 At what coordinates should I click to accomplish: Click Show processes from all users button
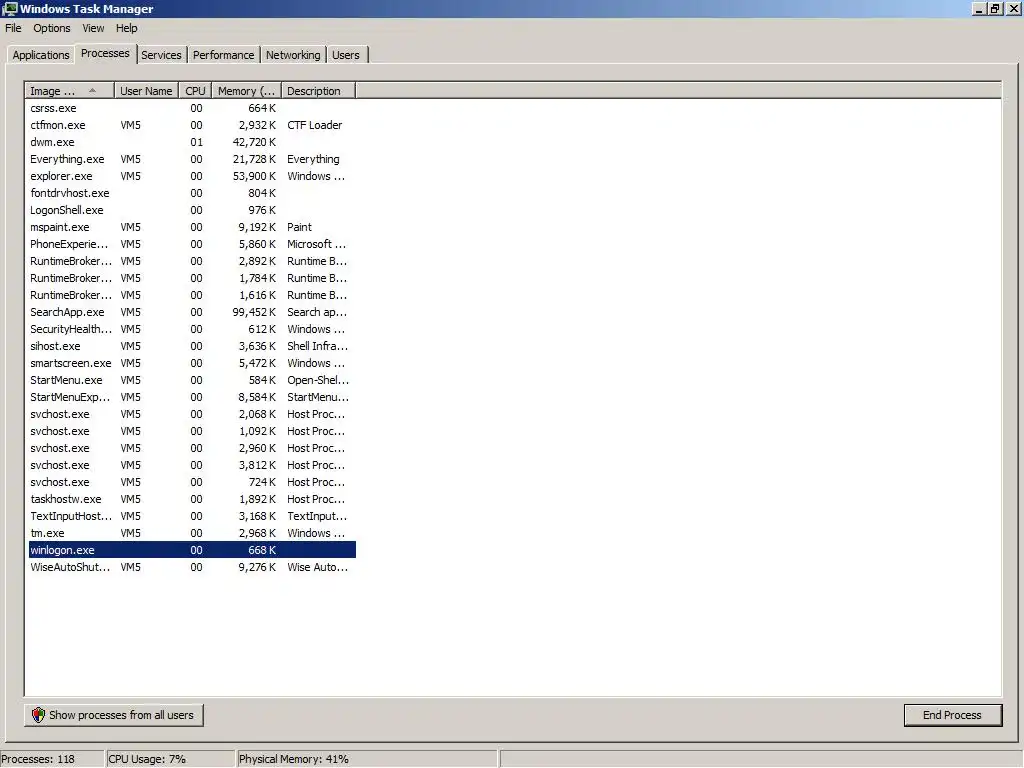(x=114, y=715)
